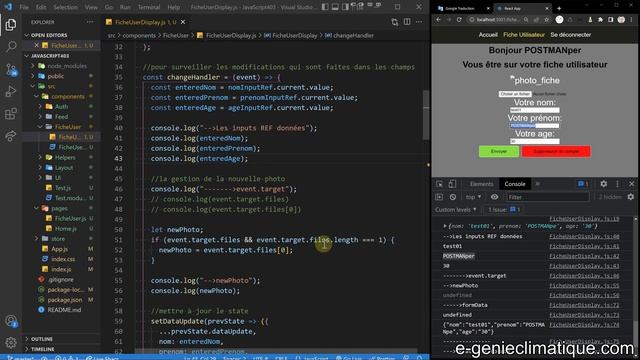Open a new browser tab with plus
This screenshot has height=360, width=640.
click(x=559, y=8)
